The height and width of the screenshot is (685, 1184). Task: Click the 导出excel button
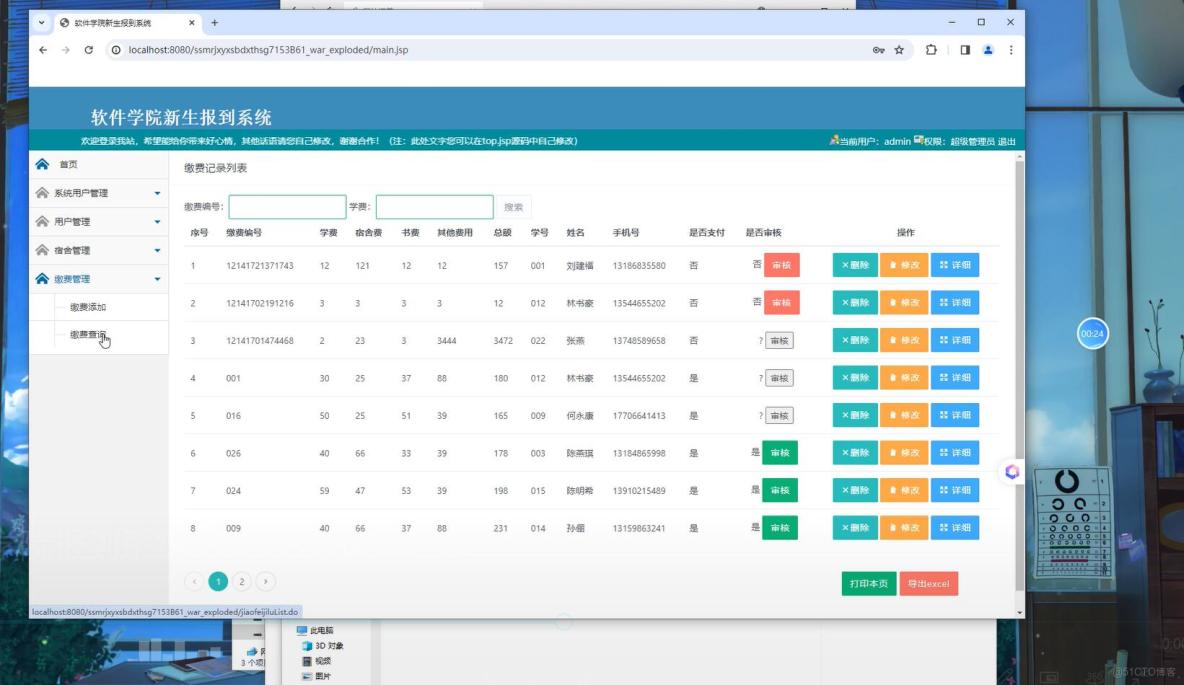pos(929,583)
